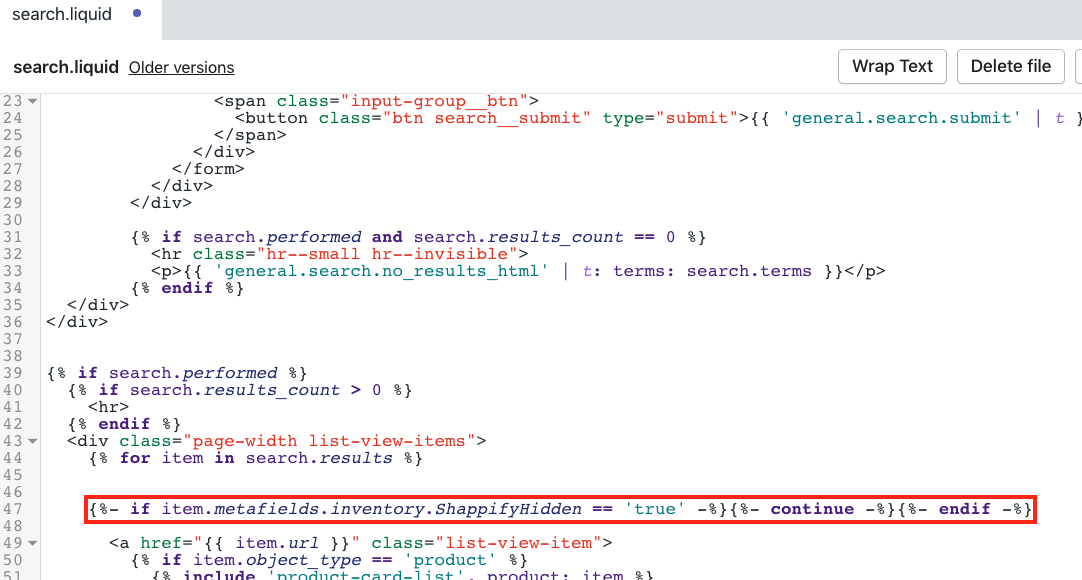Fold the anchor tag block at line 49
This screenshot has width=1082, height=580.
pyautogui.click(x=33, y=544)
